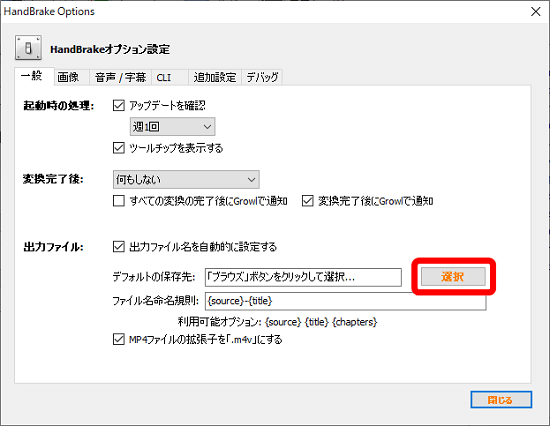The image size is (550, 426).
Task: Toggle the MP4 .m4v extension checkbox
Action: pos(119,339)
